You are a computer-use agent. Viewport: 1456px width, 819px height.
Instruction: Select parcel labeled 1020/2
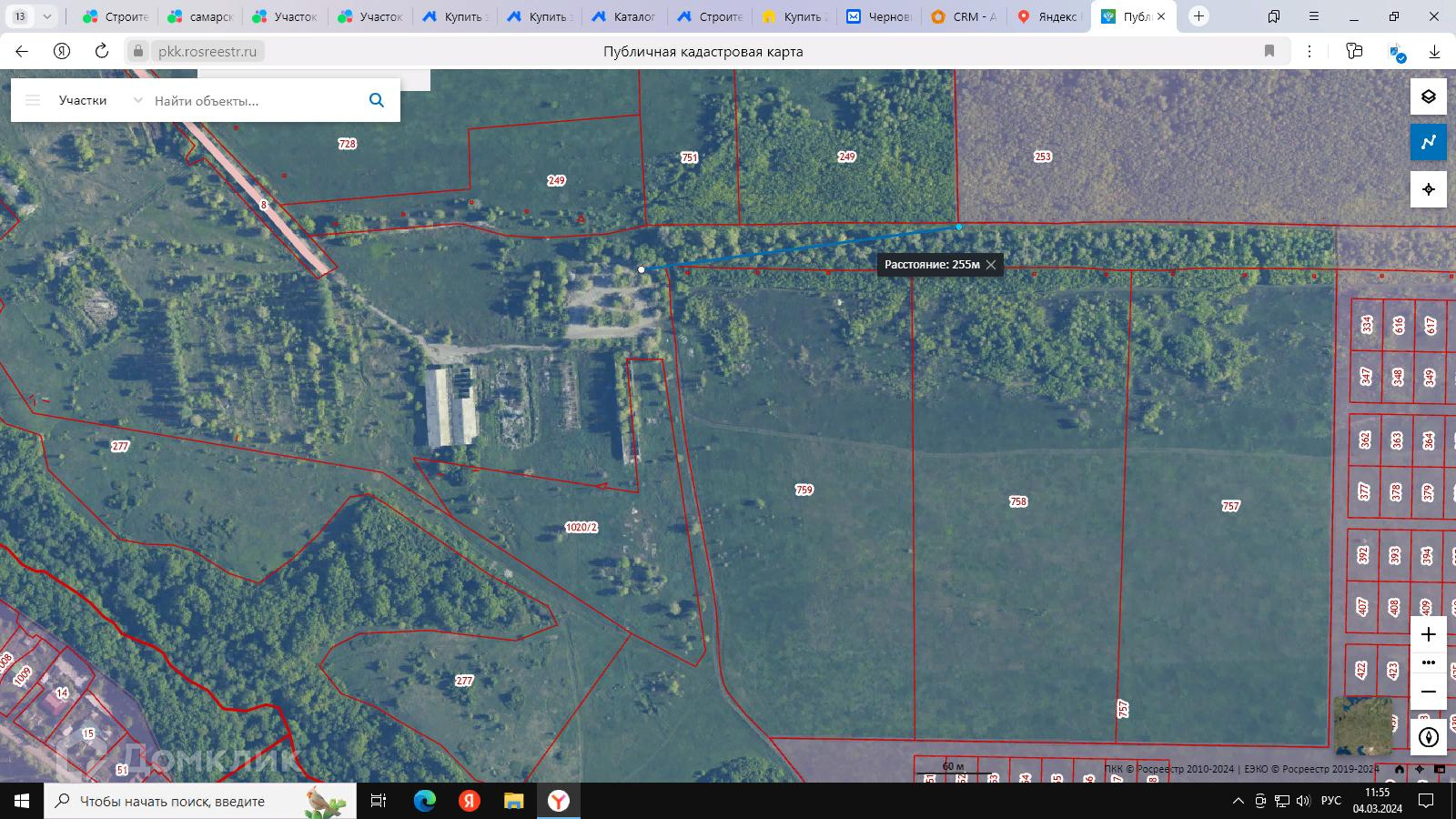(x=581, y=527)
